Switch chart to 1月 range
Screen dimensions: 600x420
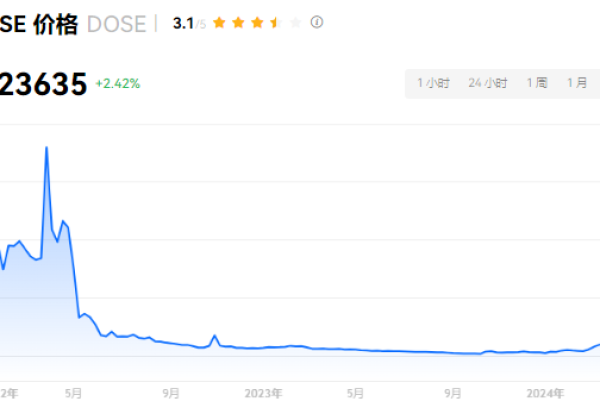[x=577, y=83]
